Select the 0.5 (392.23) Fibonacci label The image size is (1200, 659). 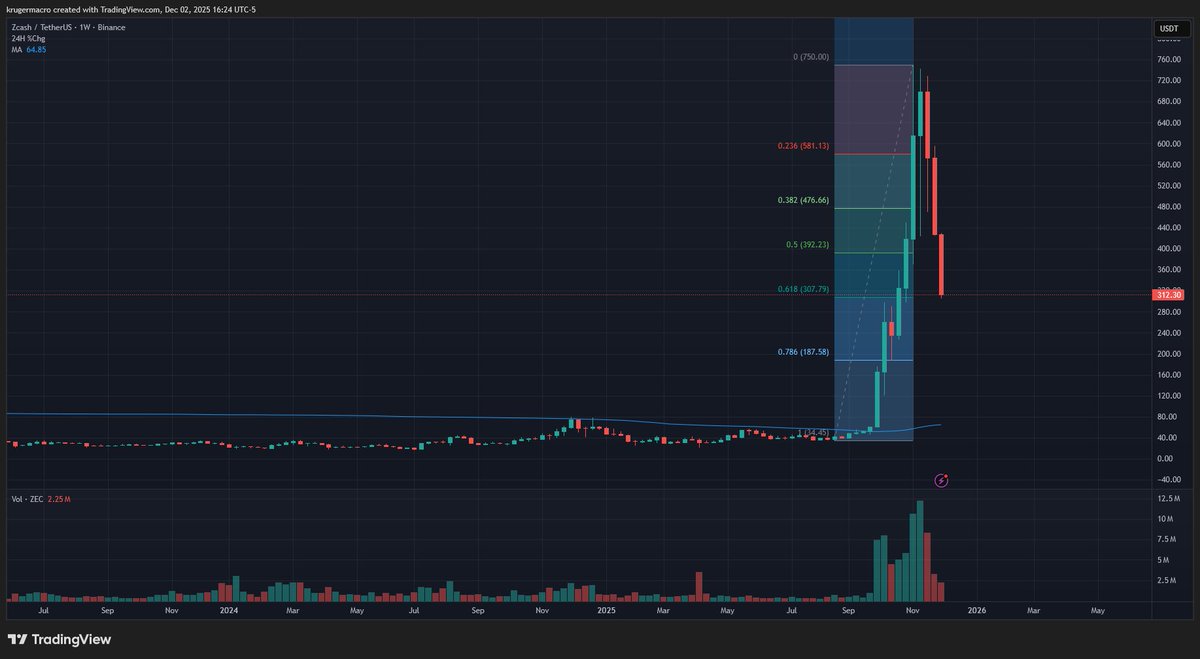[807, 244]
